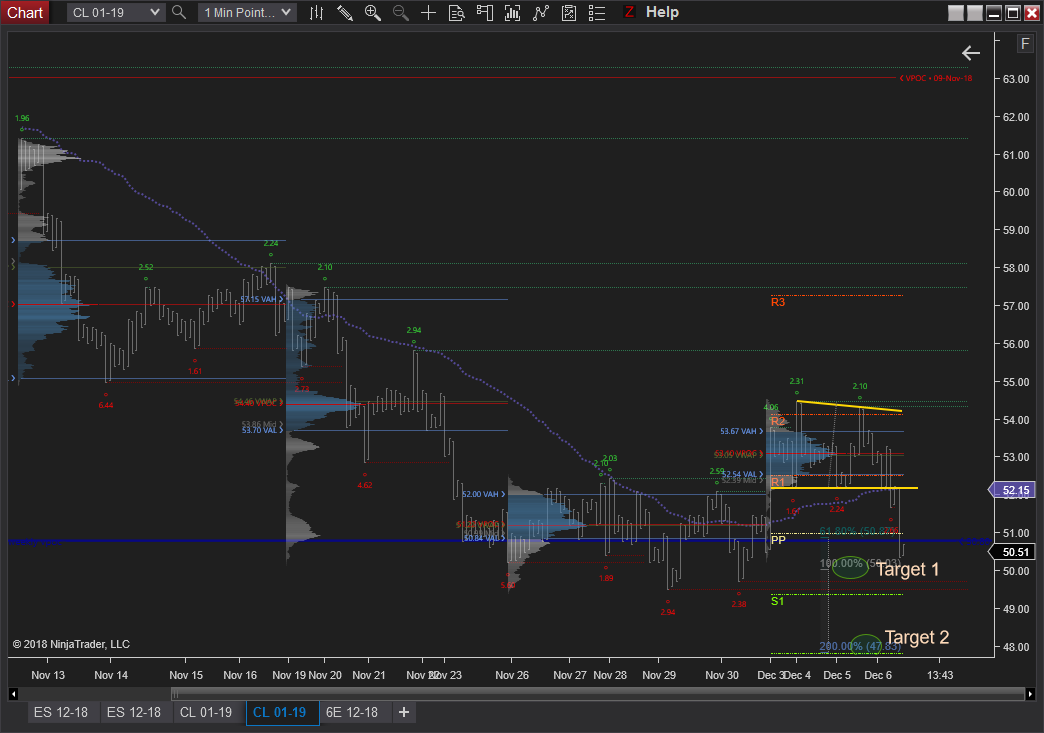The image size is (1044, 733).
Task: Click the 48.00 price axis label
Action: point(1015,646)
